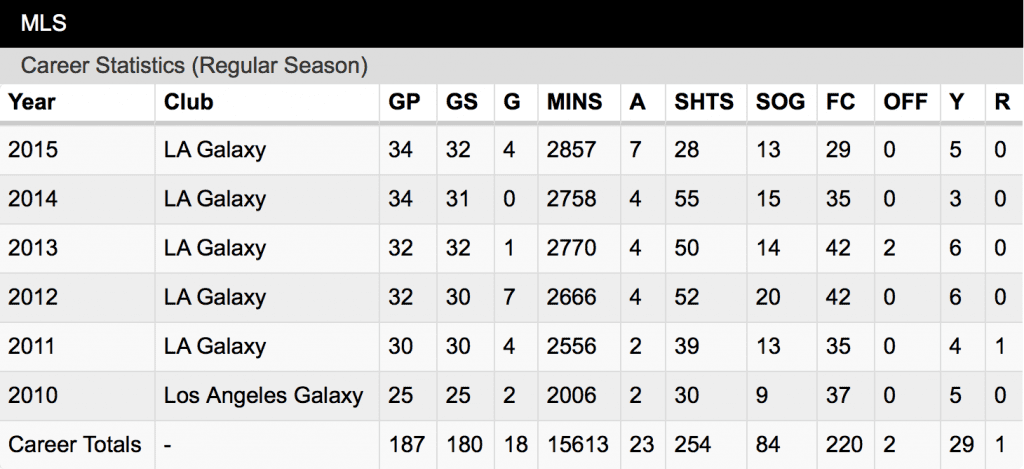Click the SOG column header

[x=780, y=102]
